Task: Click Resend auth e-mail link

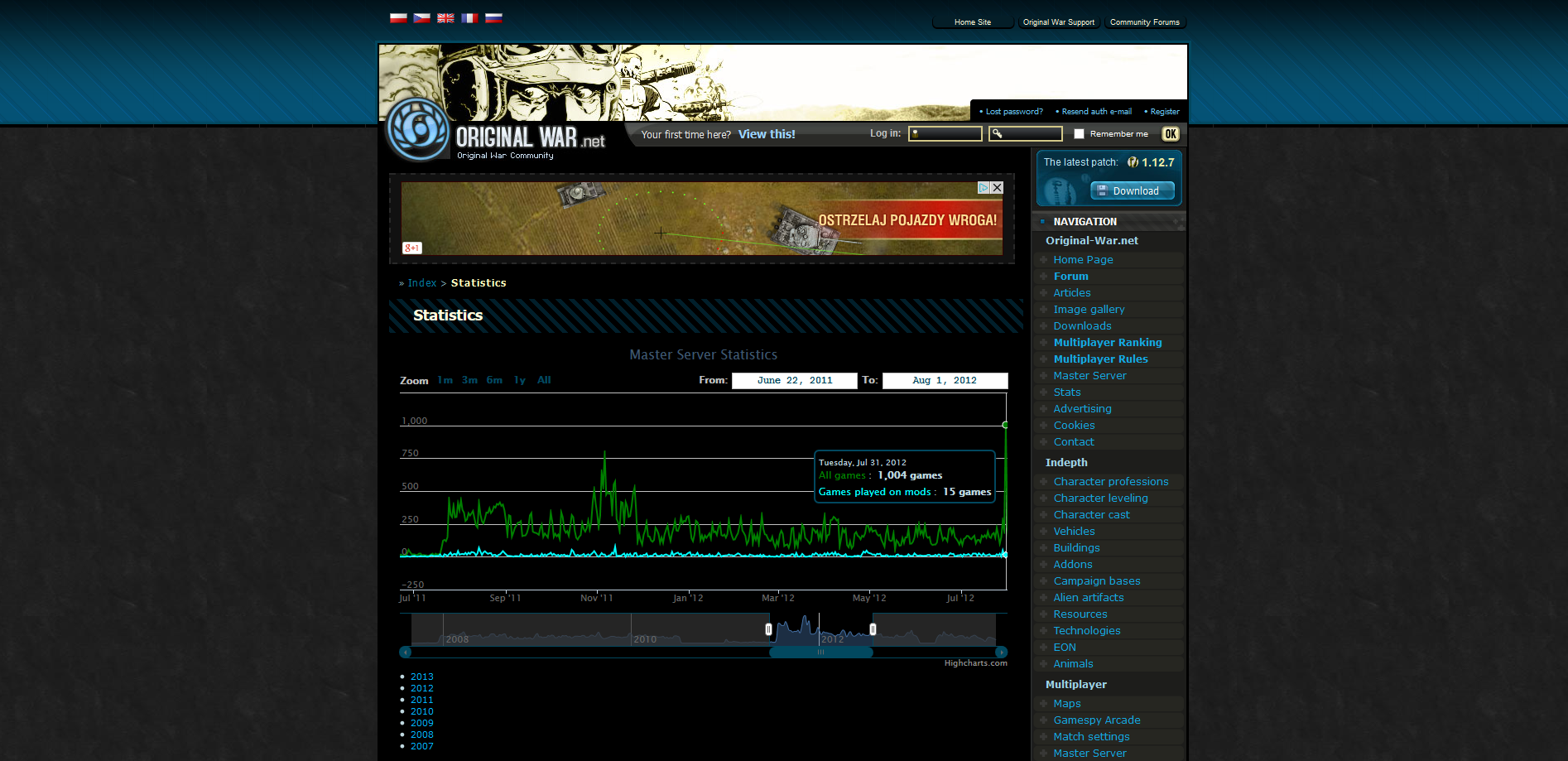Action: click(x=1096, y=111)
